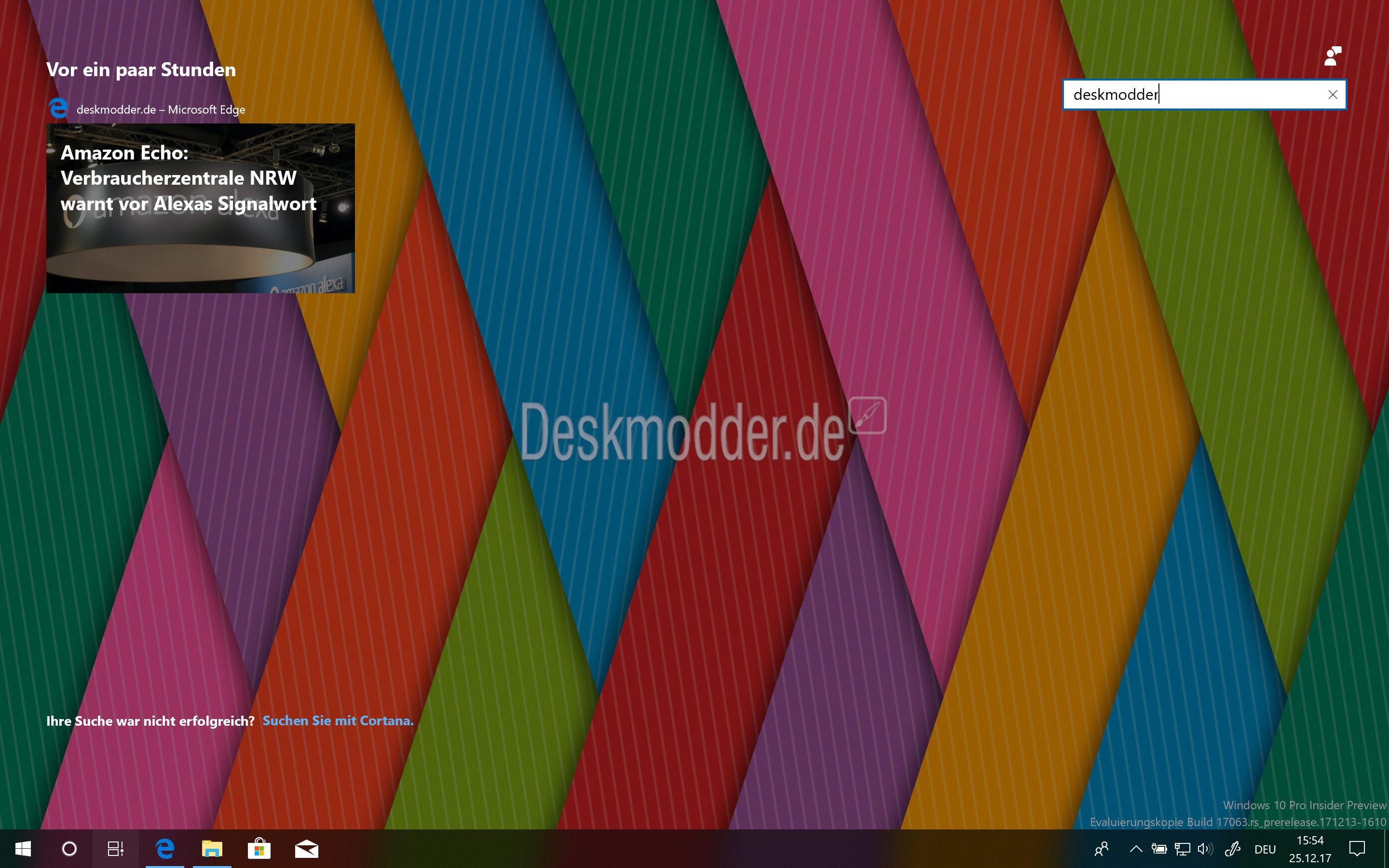This screenshot has width=1389, height=868.
Task: Launch Microsoft Store from the taskbar
Action: point(259,849)
